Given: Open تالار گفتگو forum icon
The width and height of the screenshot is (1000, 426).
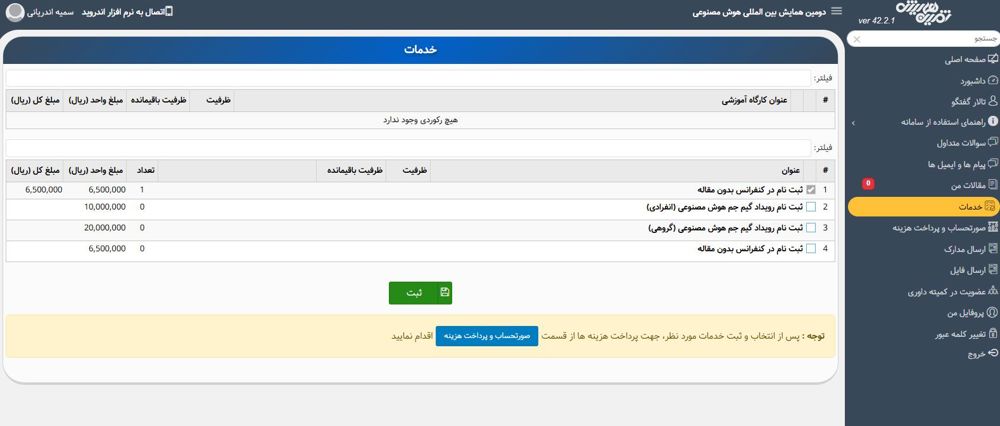Looking at the screenshot, I should [x=991, y=101].
